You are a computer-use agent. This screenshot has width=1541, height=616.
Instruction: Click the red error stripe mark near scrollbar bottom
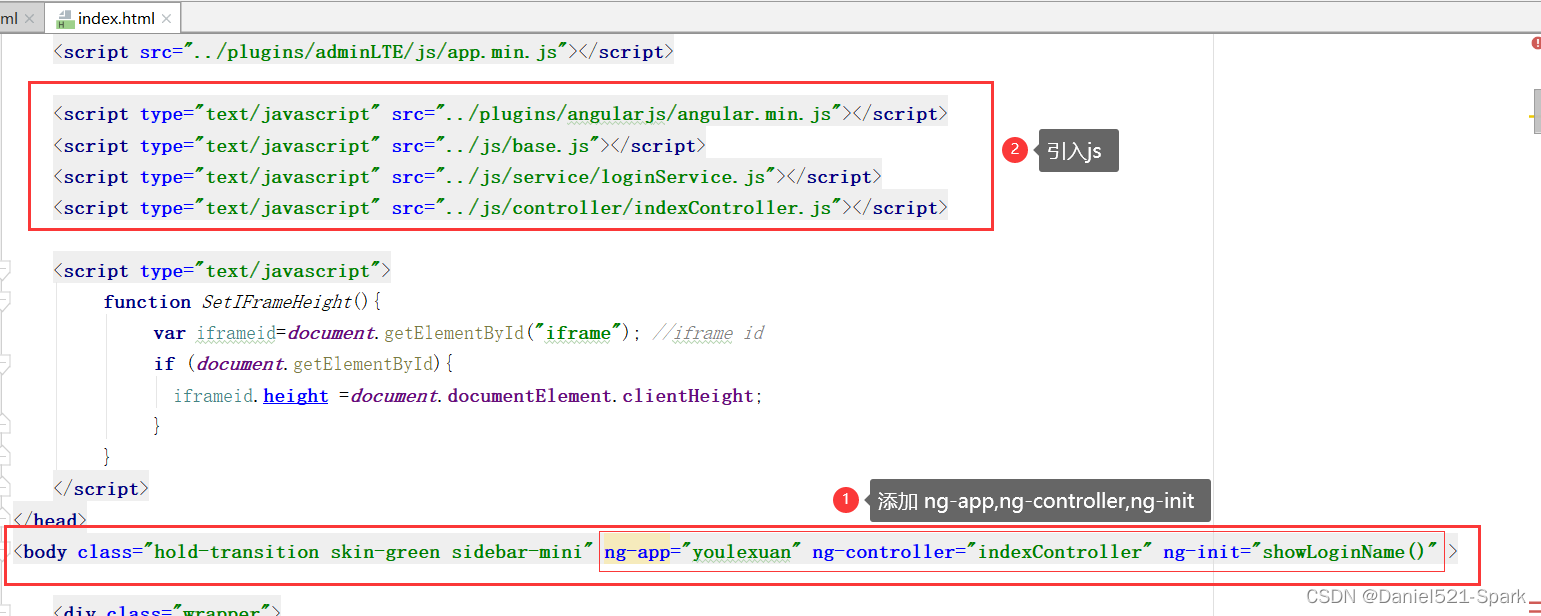pyautogui.click(x=1535, y=602)
